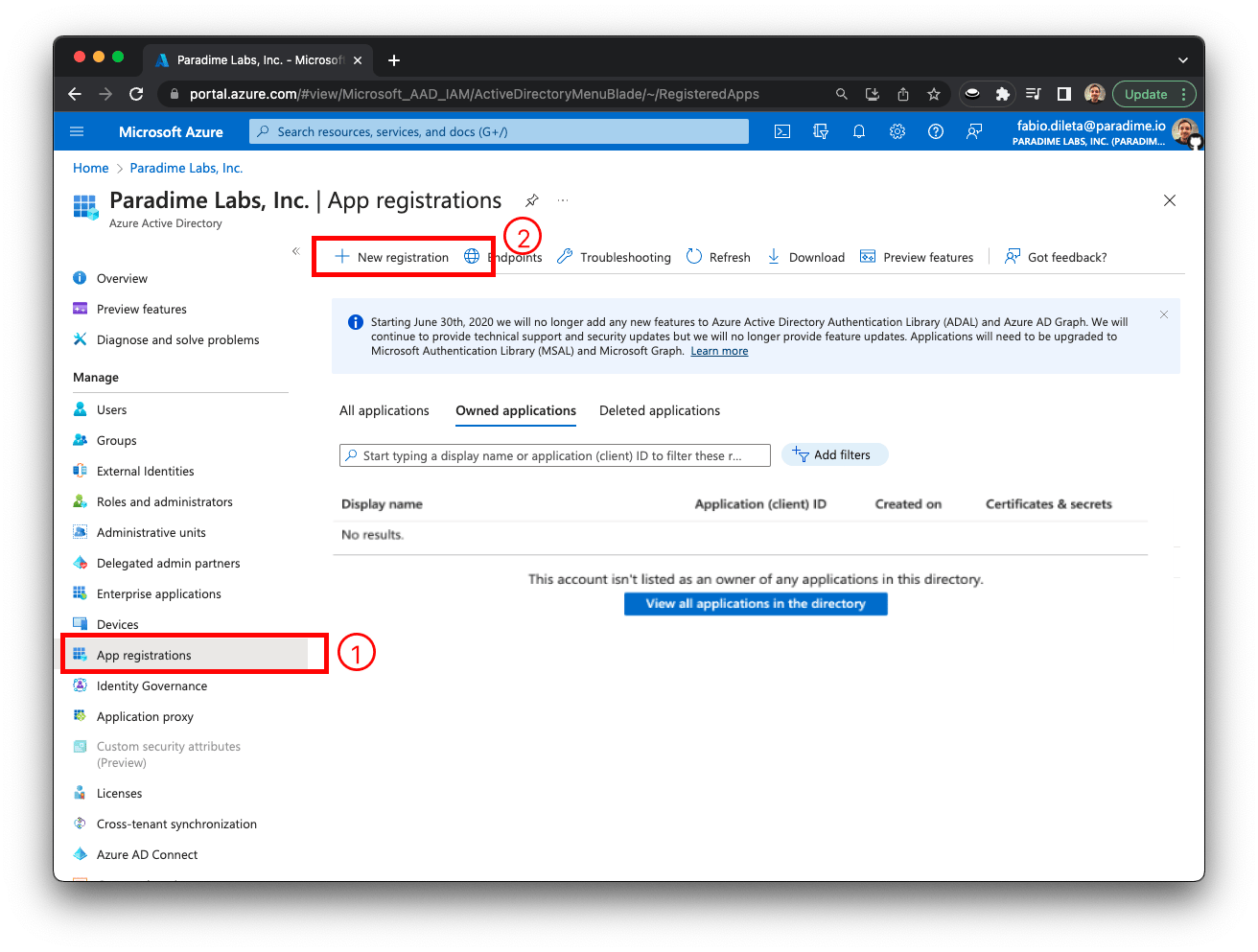Open the fabio.dileta account menu

pyautogui.click(x=1106, y=132)
